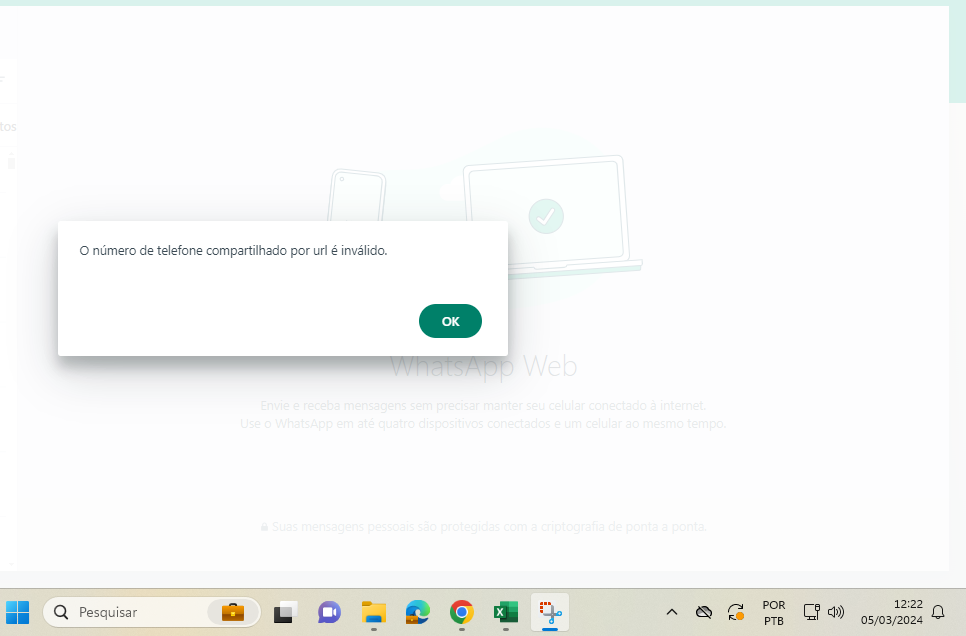Switch to Google Chrome in taskbar

pyautogui.click(x=461, y=612)
